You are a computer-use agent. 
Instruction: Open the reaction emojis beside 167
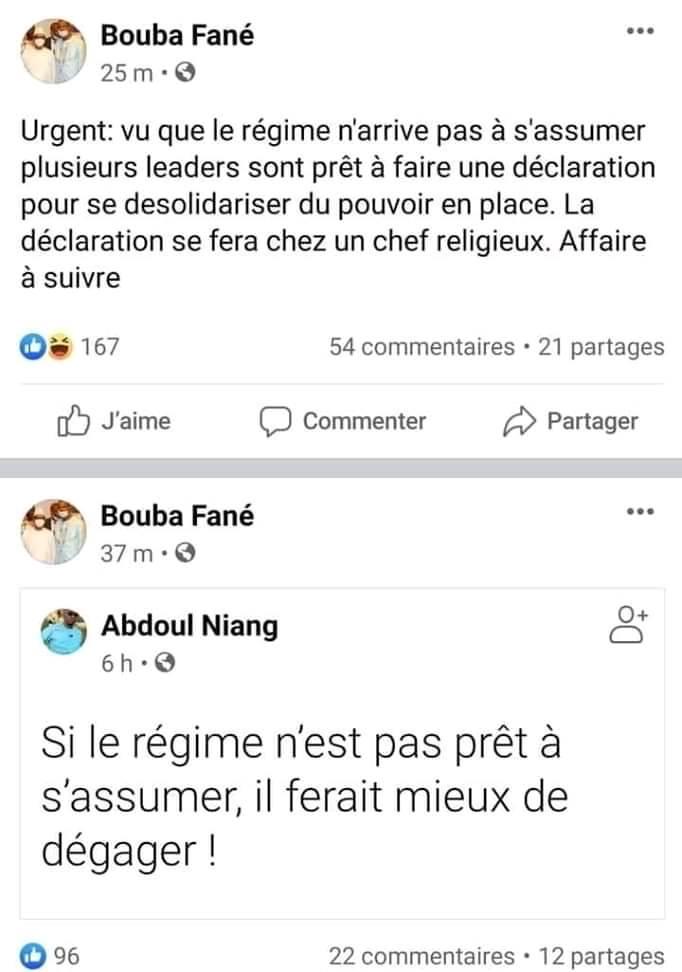coord(47,347)
